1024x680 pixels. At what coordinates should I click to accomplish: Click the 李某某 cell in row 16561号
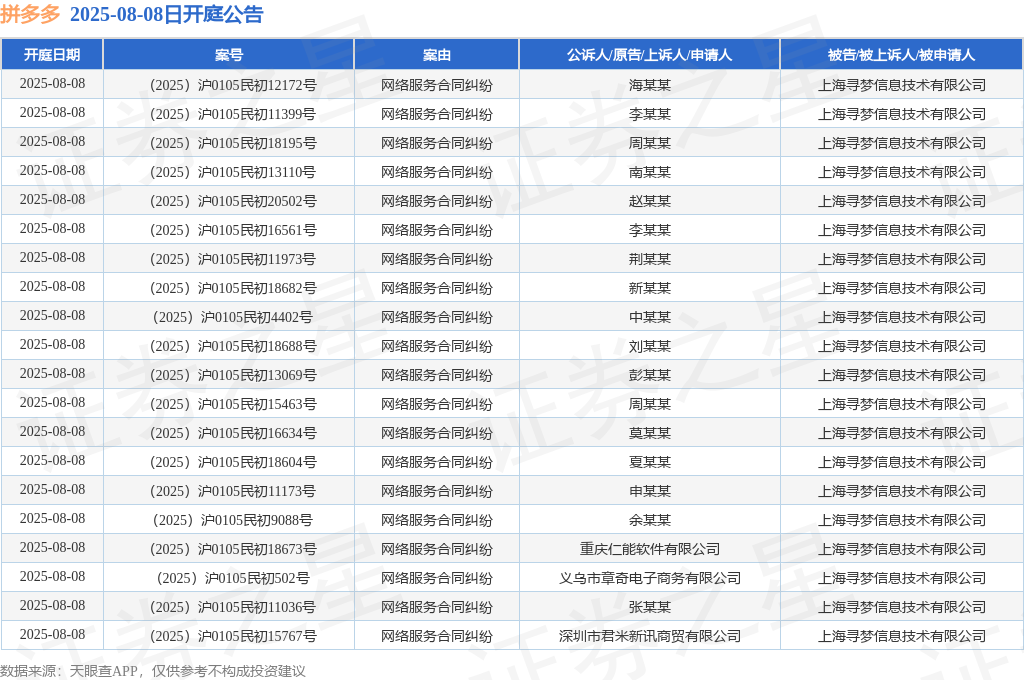pos(649,230)
